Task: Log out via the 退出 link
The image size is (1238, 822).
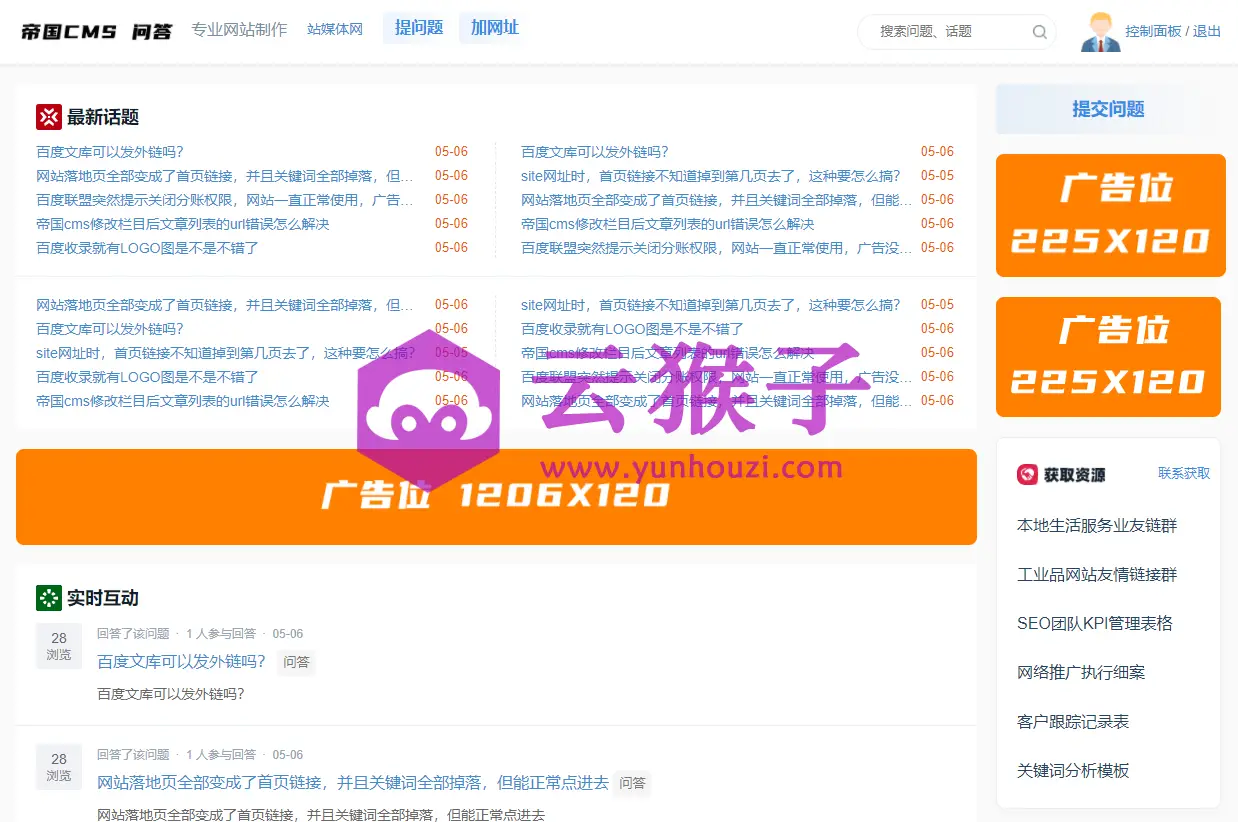Action: coord(1207,31)
